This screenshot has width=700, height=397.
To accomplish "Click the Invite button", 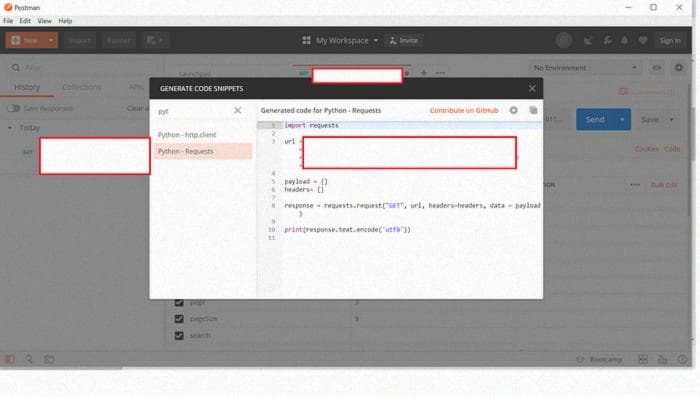I will (404, 40).
